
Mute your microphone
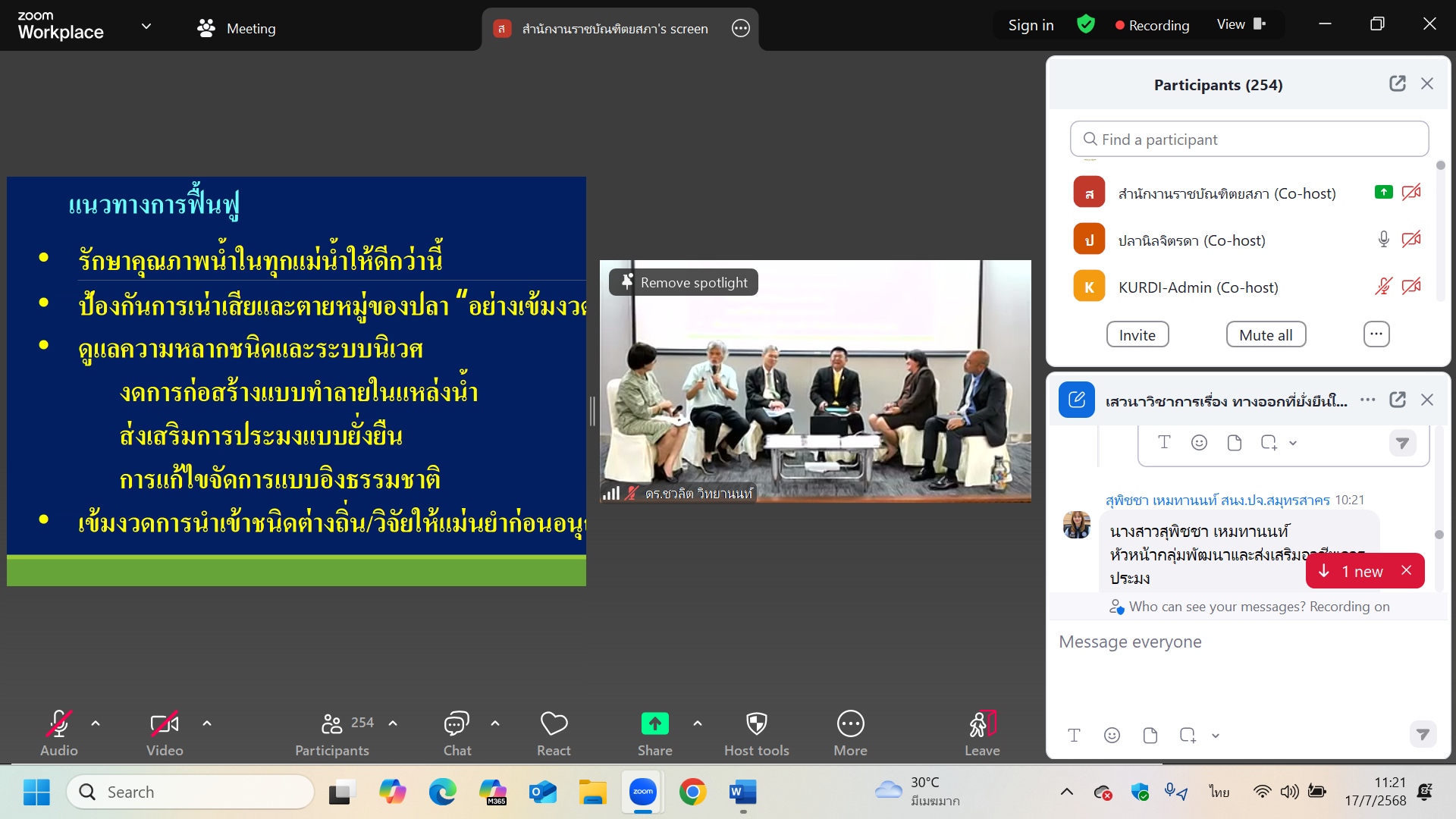coord(58,724)
